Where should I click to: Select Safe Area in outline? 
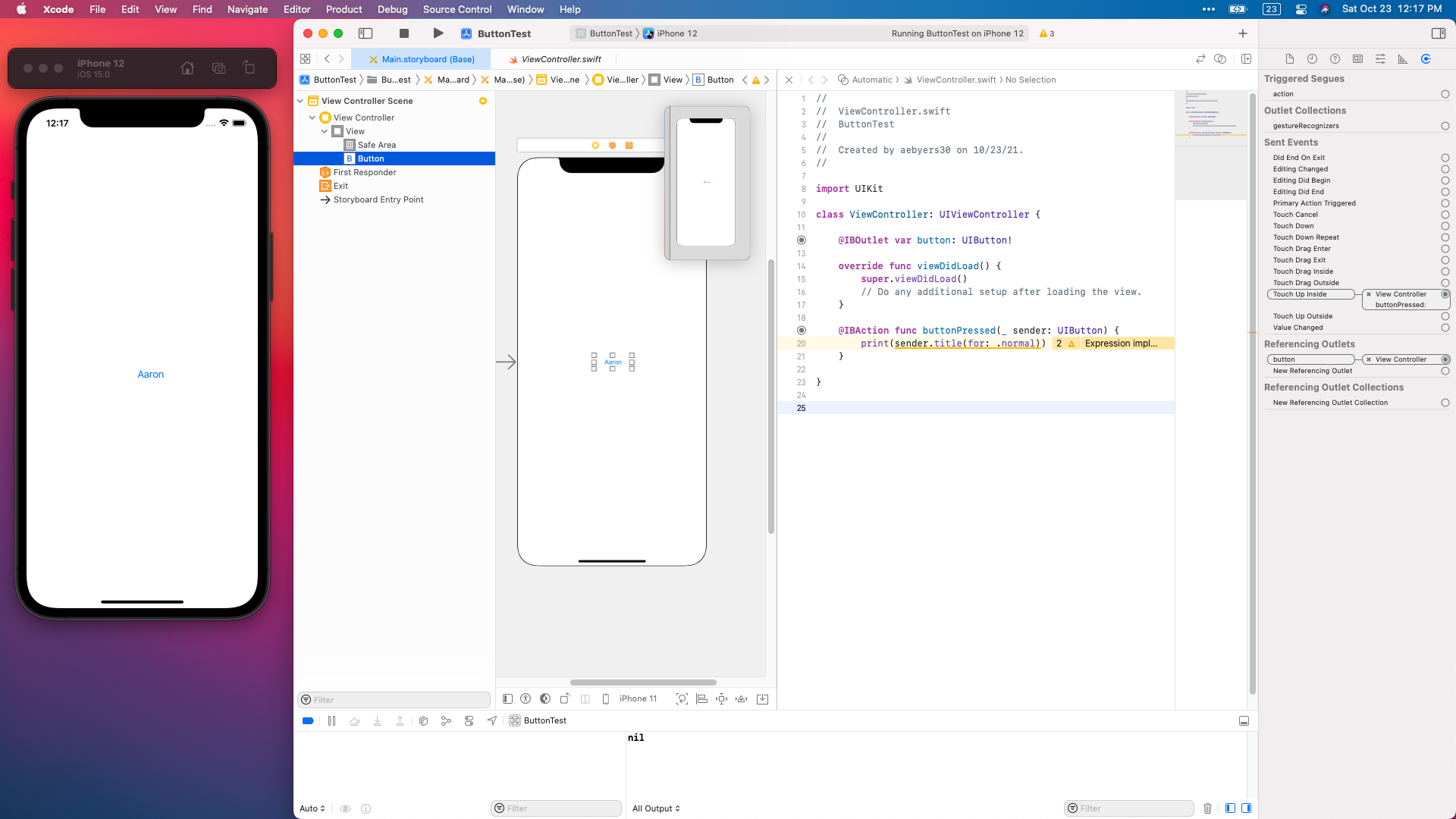click(377, 145)
